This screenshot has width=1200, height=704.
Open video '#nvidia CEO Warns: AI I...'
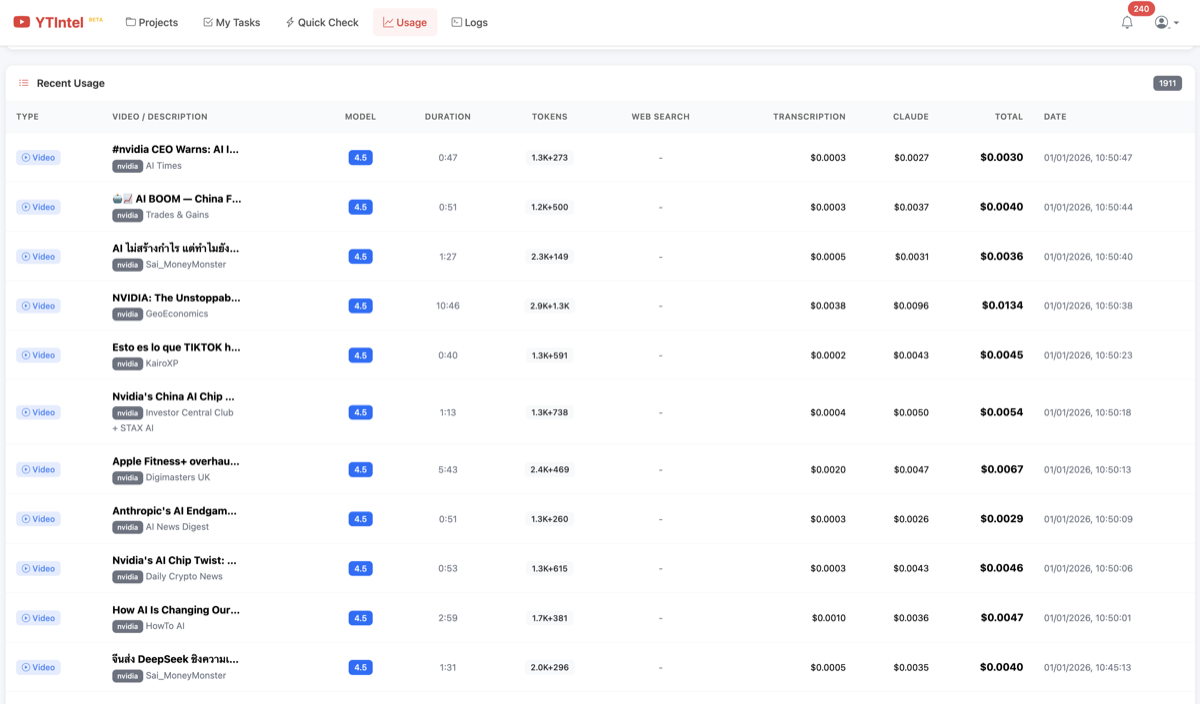(176, 149)
